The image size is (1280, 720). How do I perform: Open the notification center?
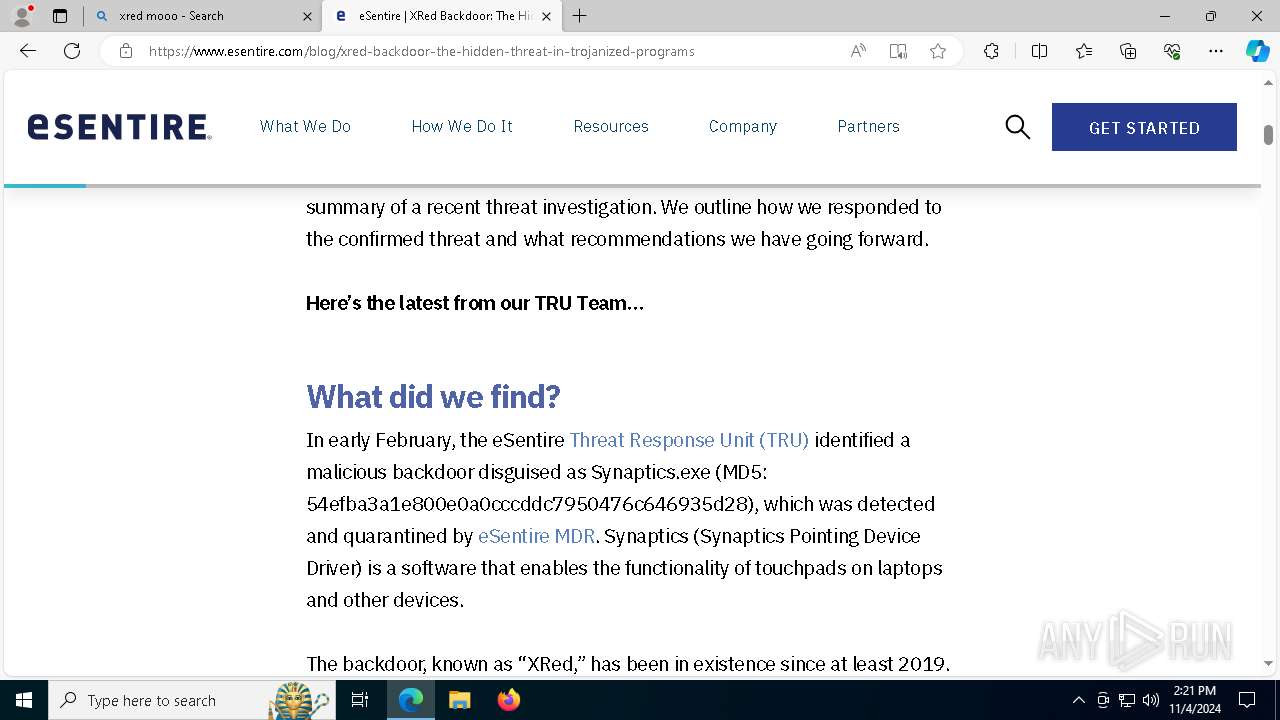(x=1247, y=700)
